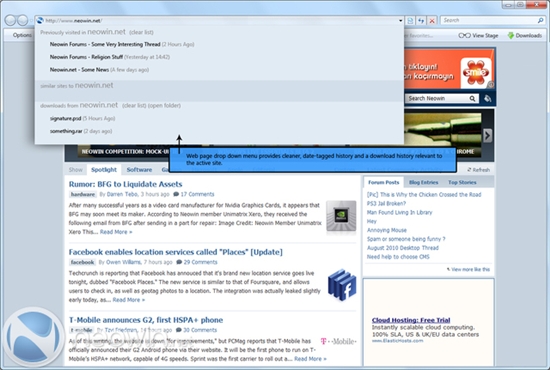The image size is (550, 370).
Task: Click inside the Search Neowin input field
Action: (437, 99)
